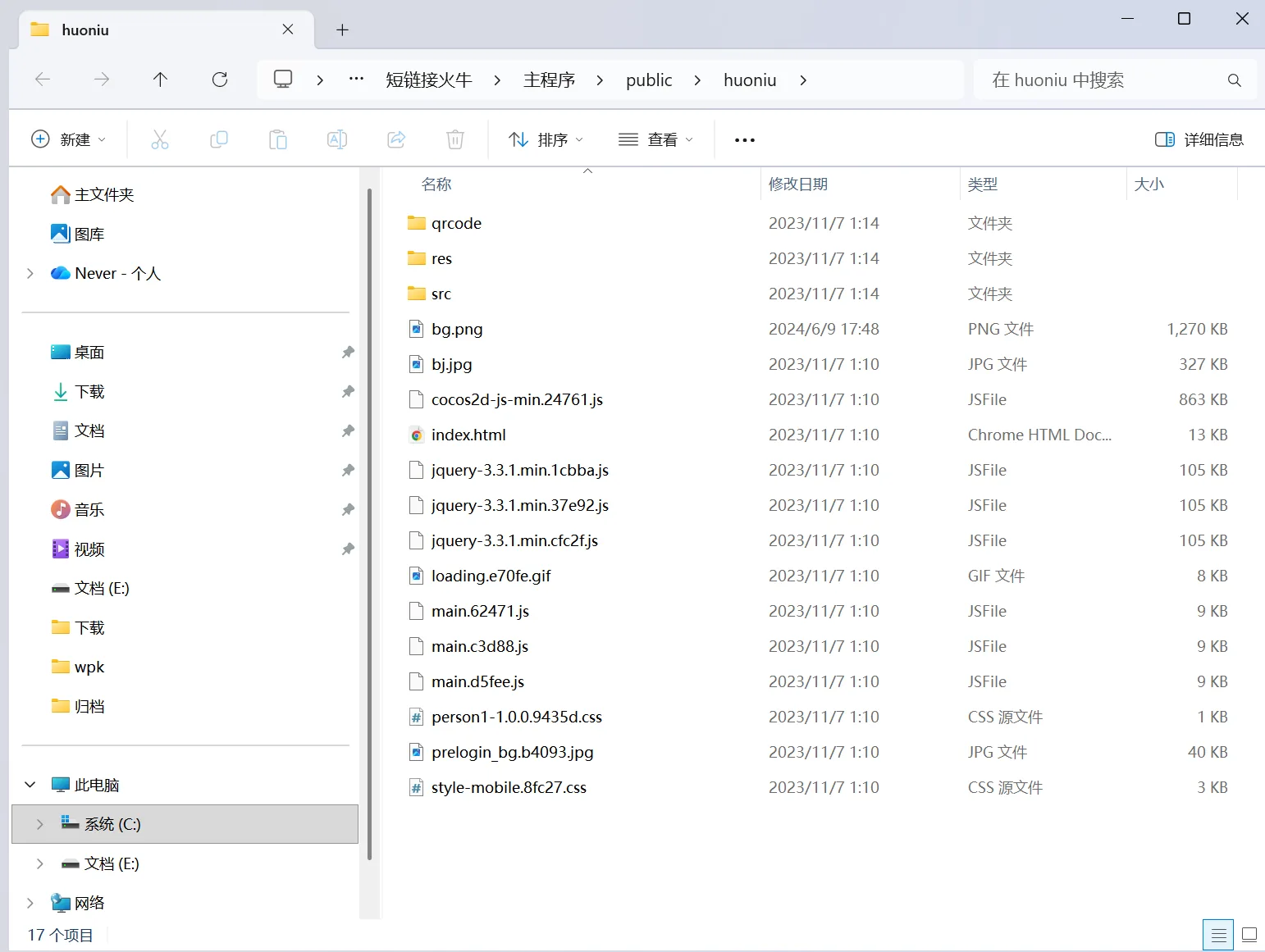Image resolution: width=1265 pixels, height=952 pixels.
Task: Expand the 系统 (C:) drive tree node
Action: pyautogui.click(x=39, y=824)
